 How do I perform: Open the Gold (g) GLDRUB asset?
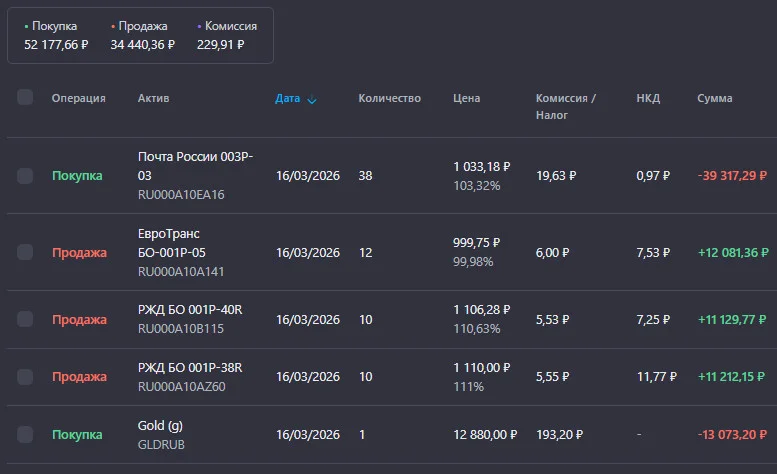coord(161,435)
